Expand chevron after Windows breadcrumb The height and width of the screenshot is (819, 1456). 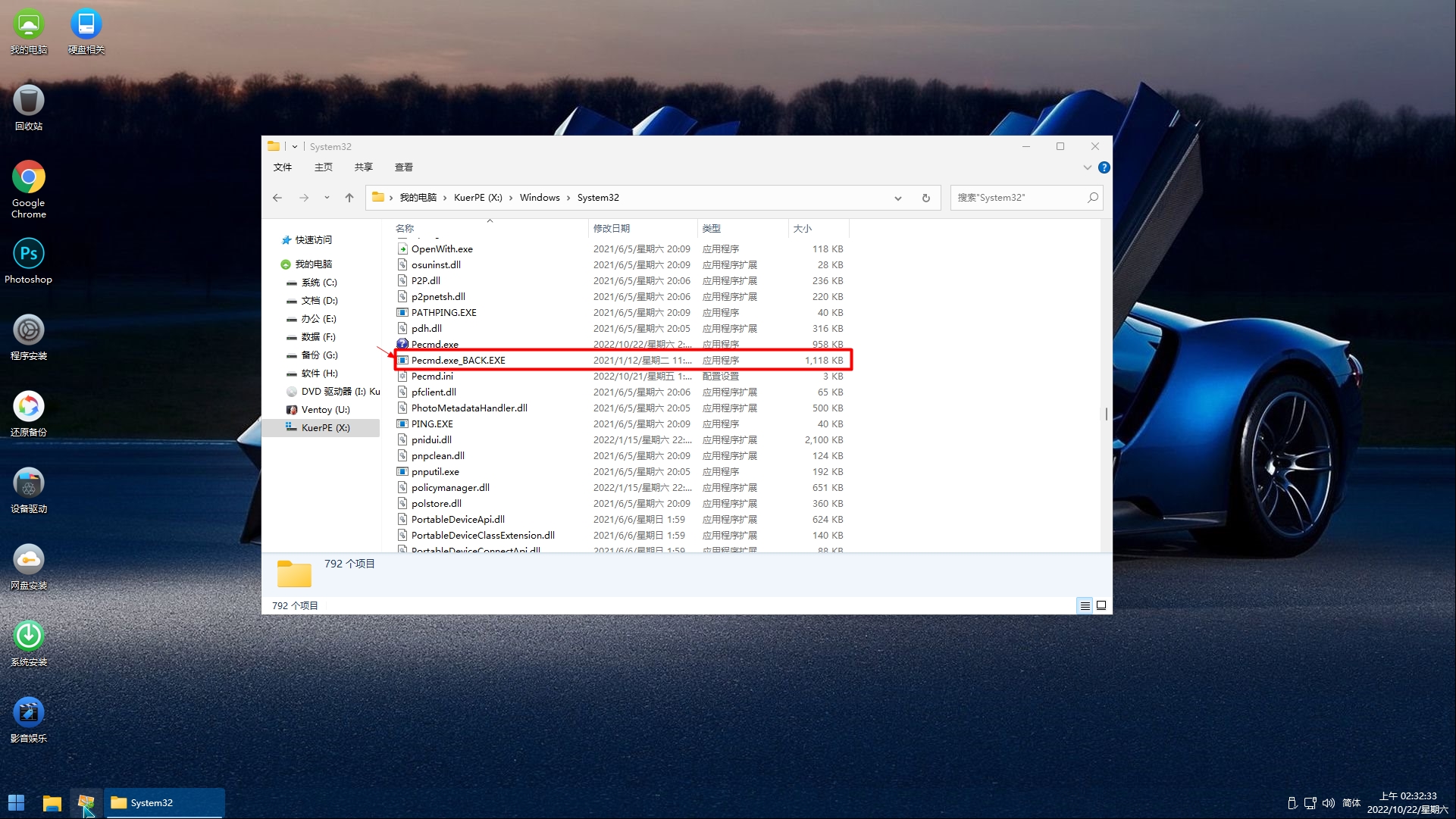568,198
